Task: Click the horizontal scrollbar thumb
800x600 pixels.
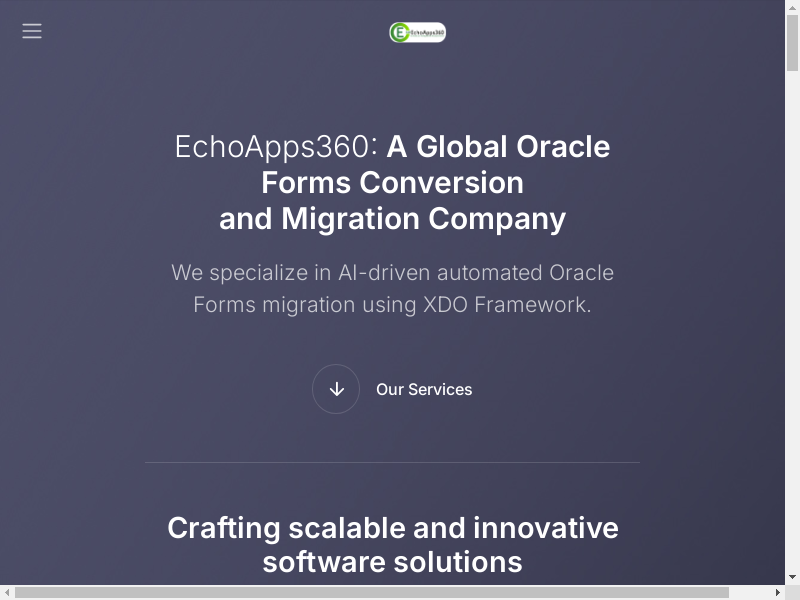Action: (x=370, y=592)
